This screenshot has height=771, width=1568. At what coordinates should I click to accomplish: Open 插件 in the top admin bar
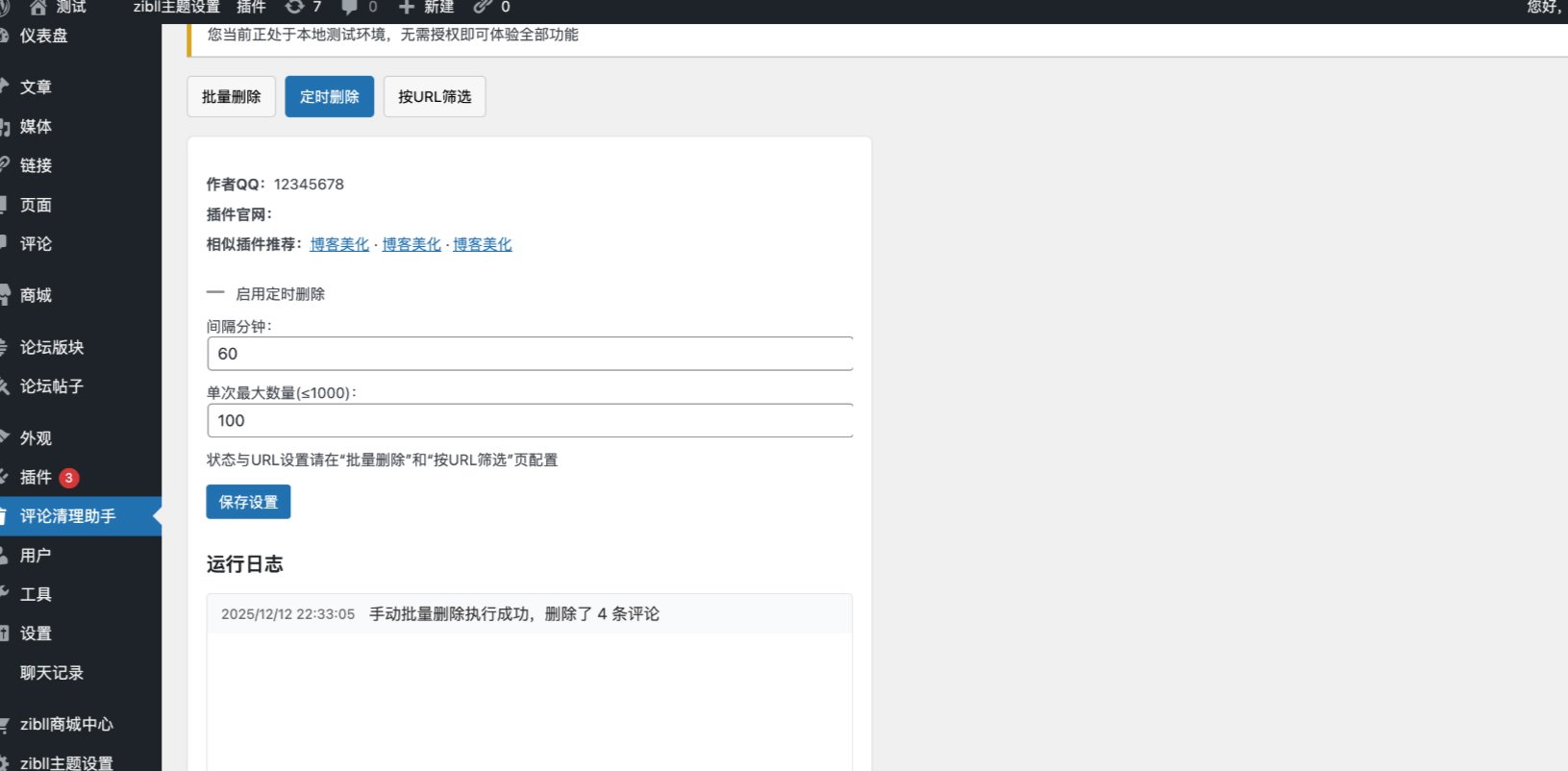[x=251, y=8]
